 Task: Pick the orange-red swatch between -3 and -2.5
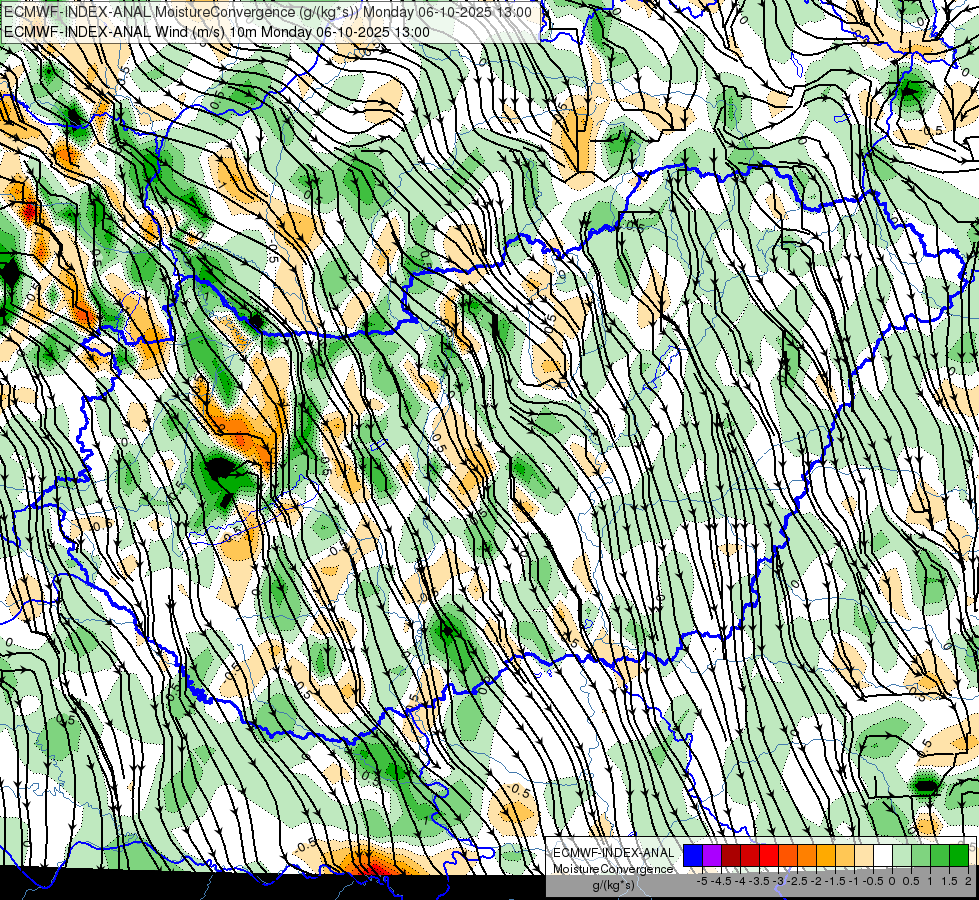click(788, 856)
